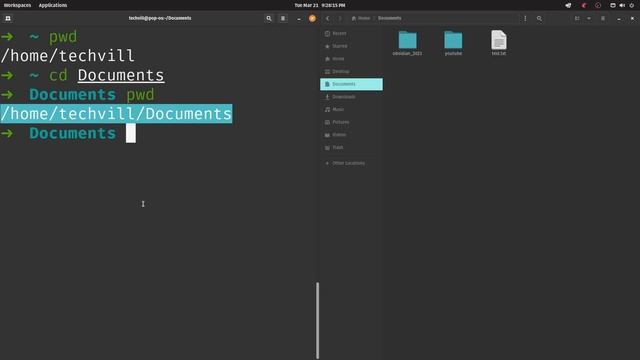
Task: Select Recent in the sidebar
Action: [x=351, y=33]
